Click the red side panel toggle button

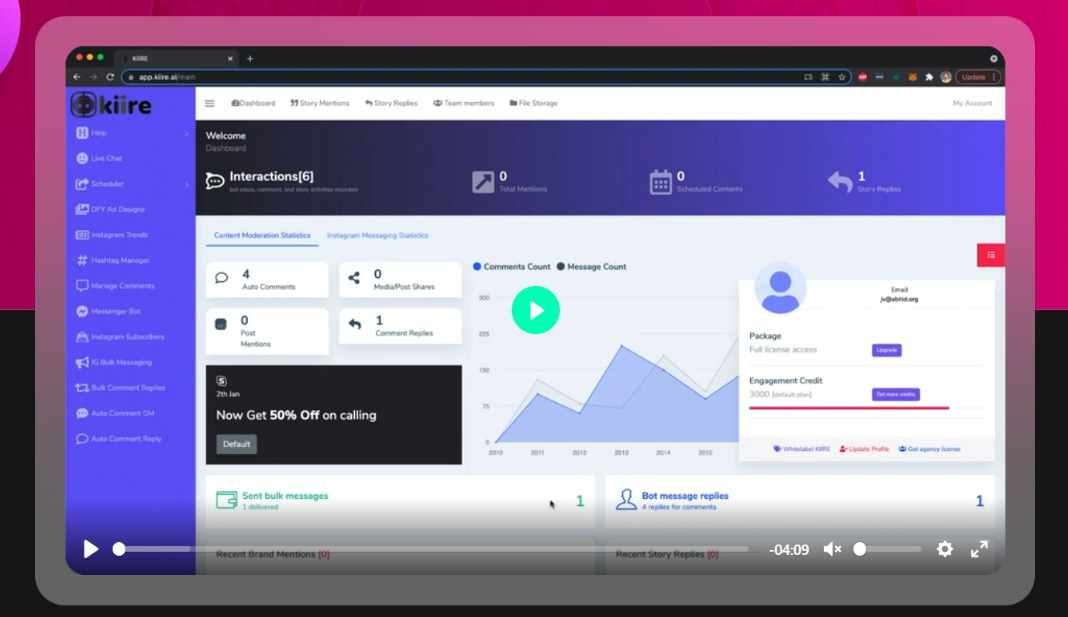[x=991, y=255]
